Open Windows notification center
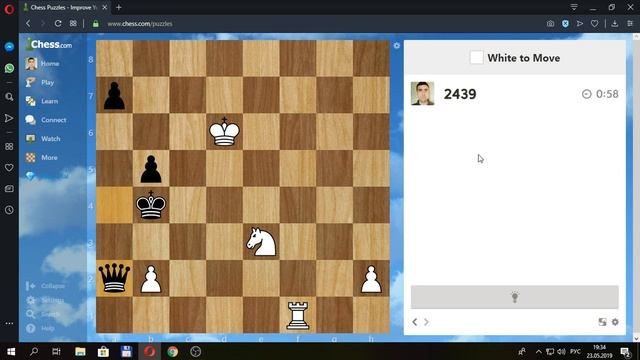Screen dimensions: 640x360 click(x=625, y=351)
